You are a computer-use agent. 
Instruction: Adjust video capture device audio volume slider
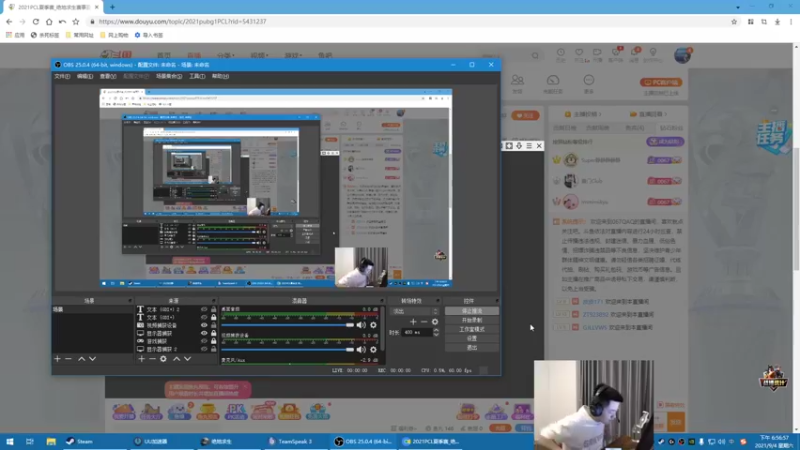288,349
